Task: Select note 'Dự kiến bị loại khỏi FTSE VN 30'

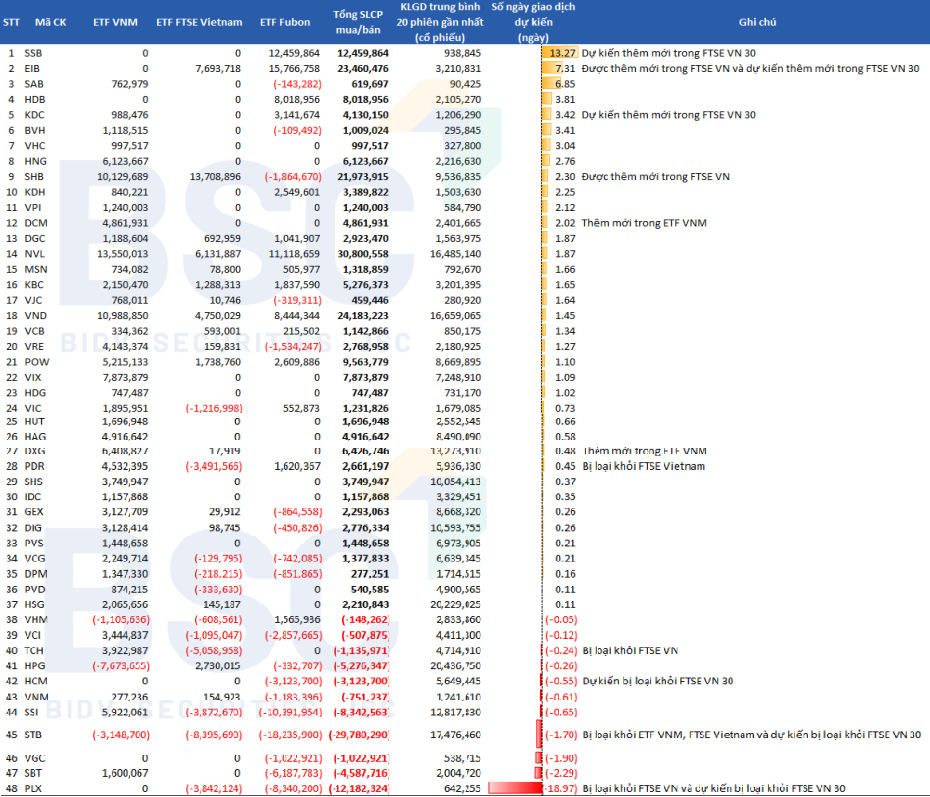Action: [658, 681]
